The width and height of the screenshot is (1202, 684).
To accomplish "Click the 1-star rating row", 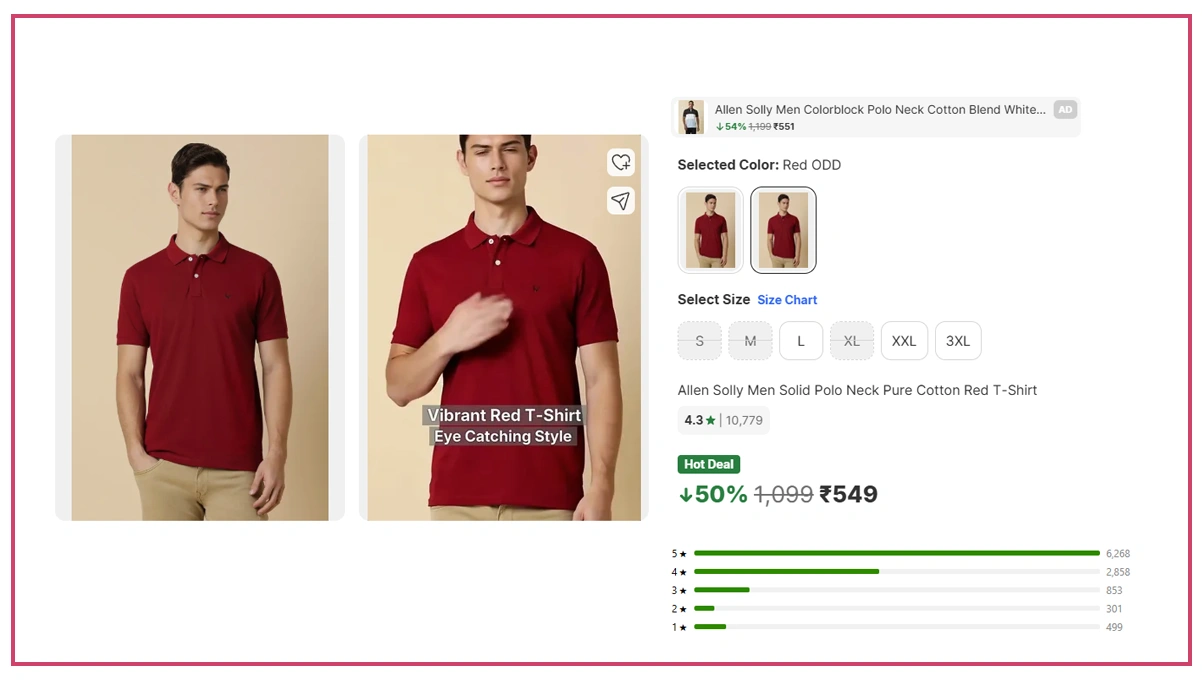I will pos(897,627).
